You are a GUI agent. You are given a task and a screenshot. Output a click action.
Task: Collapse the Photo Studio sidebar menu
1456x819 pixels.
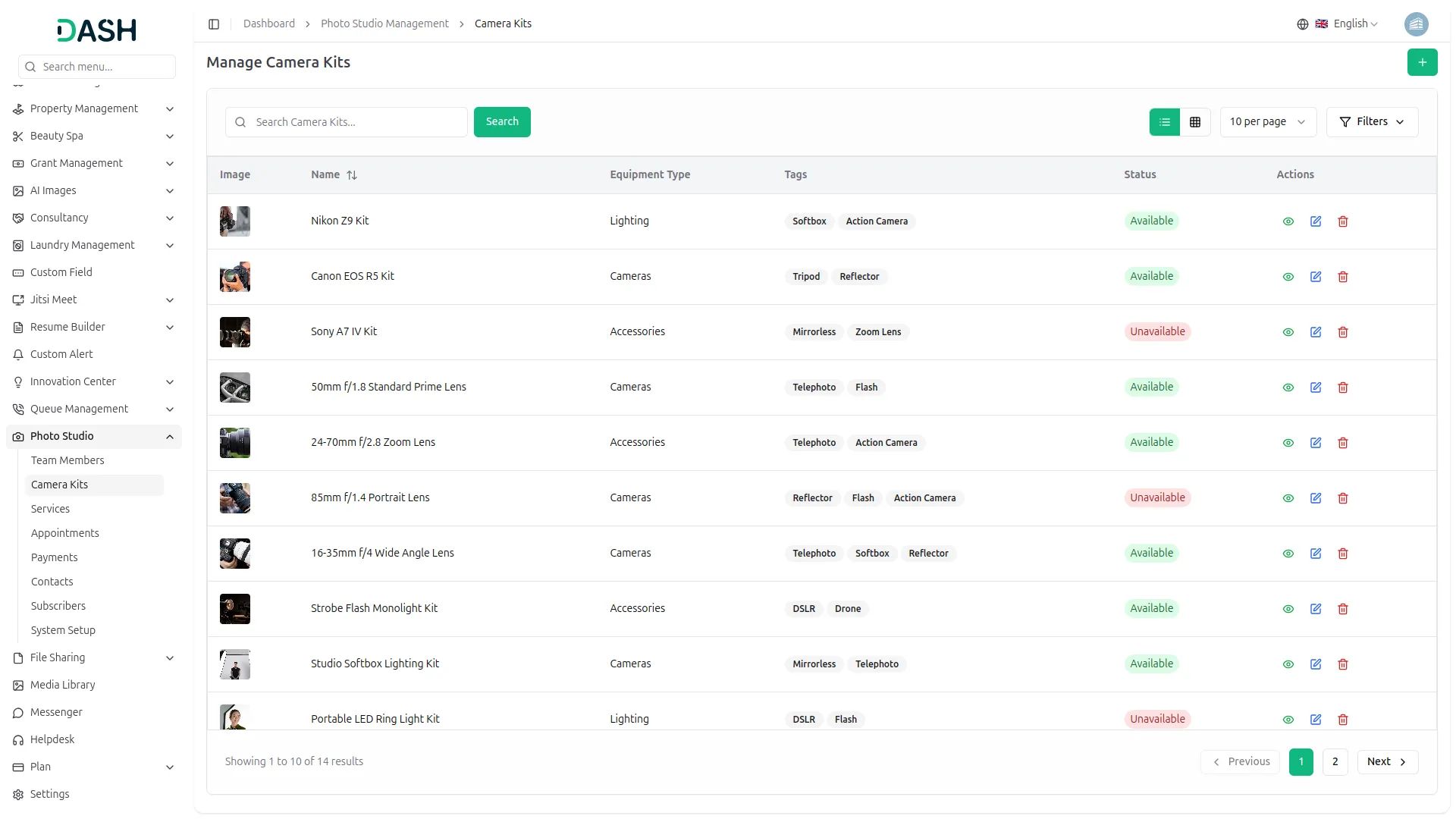point(170,437)
